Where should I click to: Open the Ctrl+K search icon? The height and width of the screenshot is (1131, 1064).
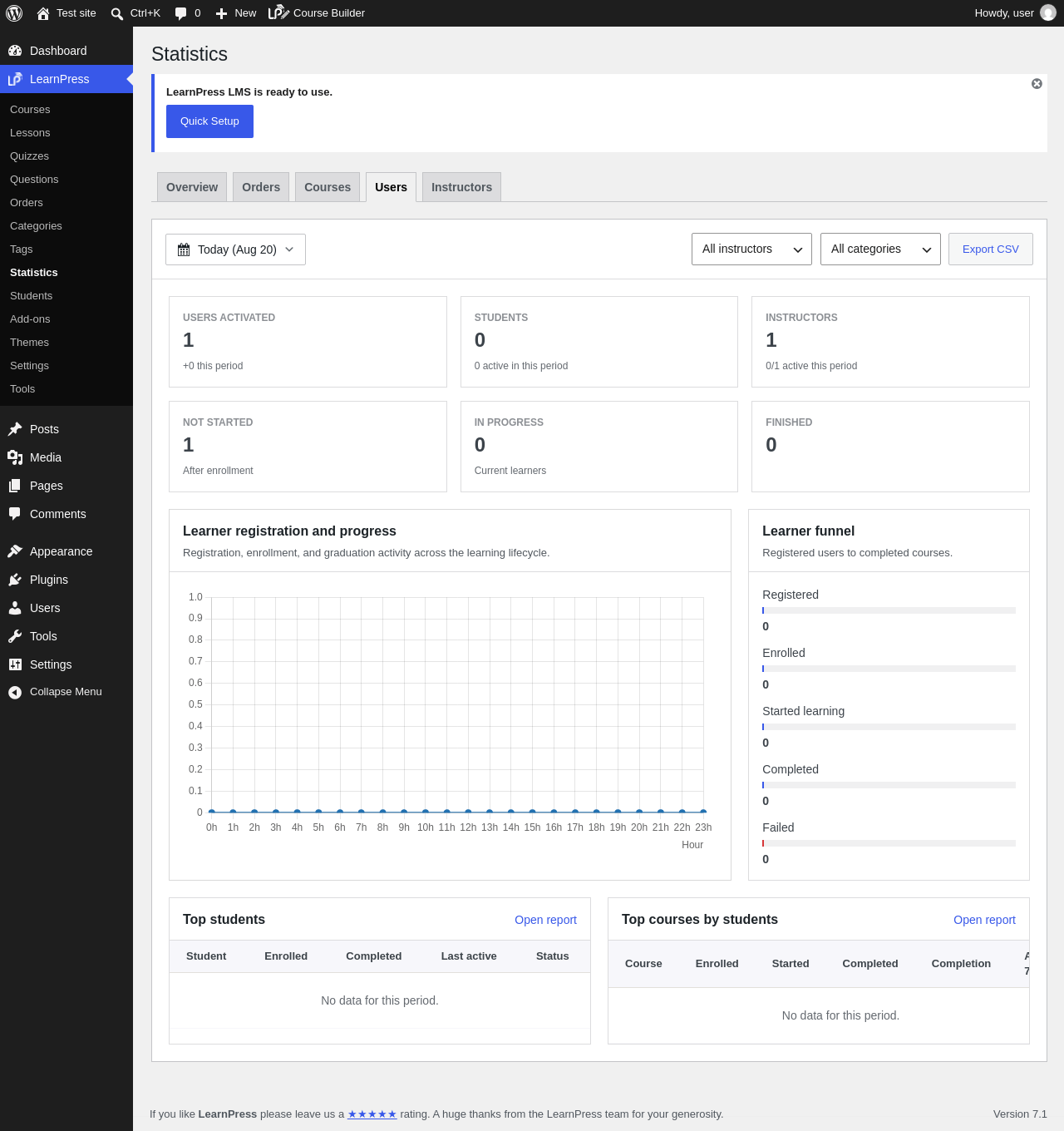tap(117, 13)
